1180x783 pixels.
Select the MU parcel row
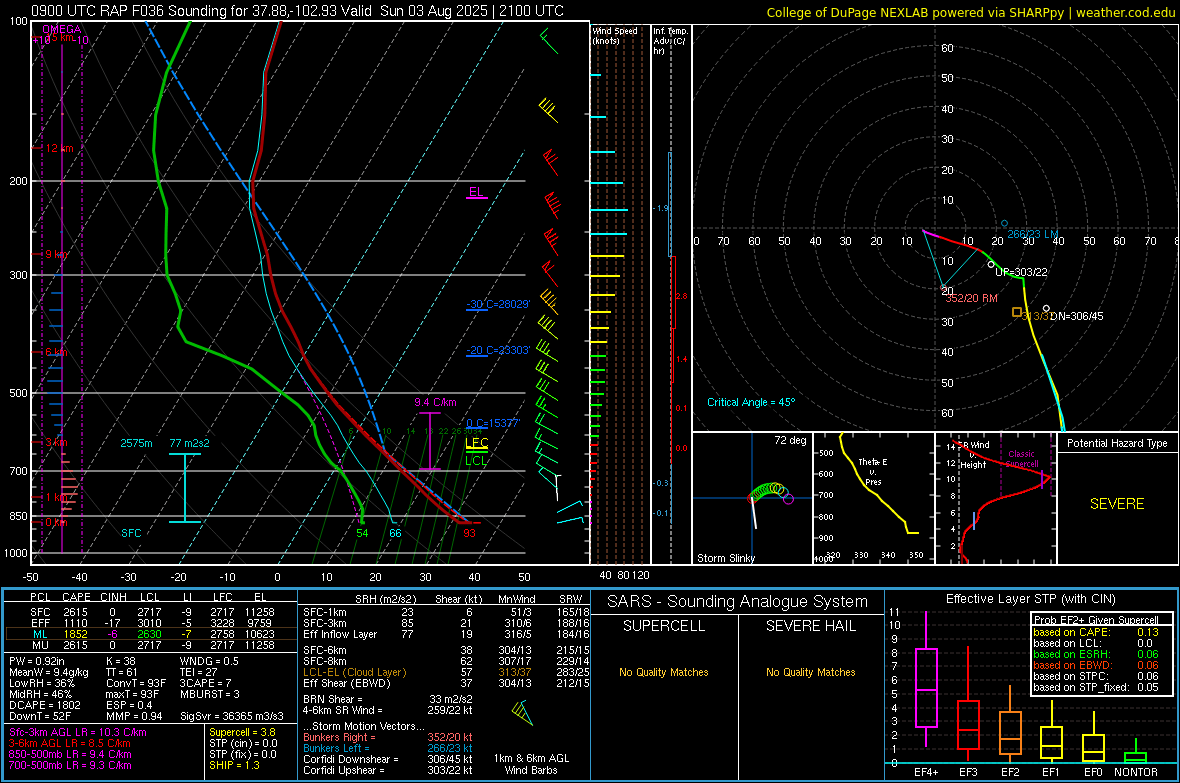(x=151, y=645)
